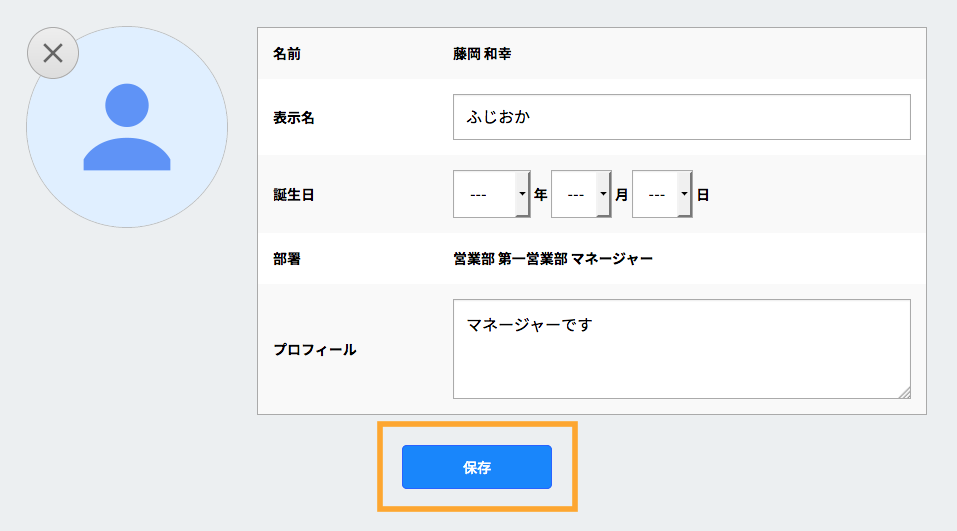Click the 表示名 text field containing ふじおか
Image resolution: width=957 pixels, height=531 pixels.
click(681, 117)
